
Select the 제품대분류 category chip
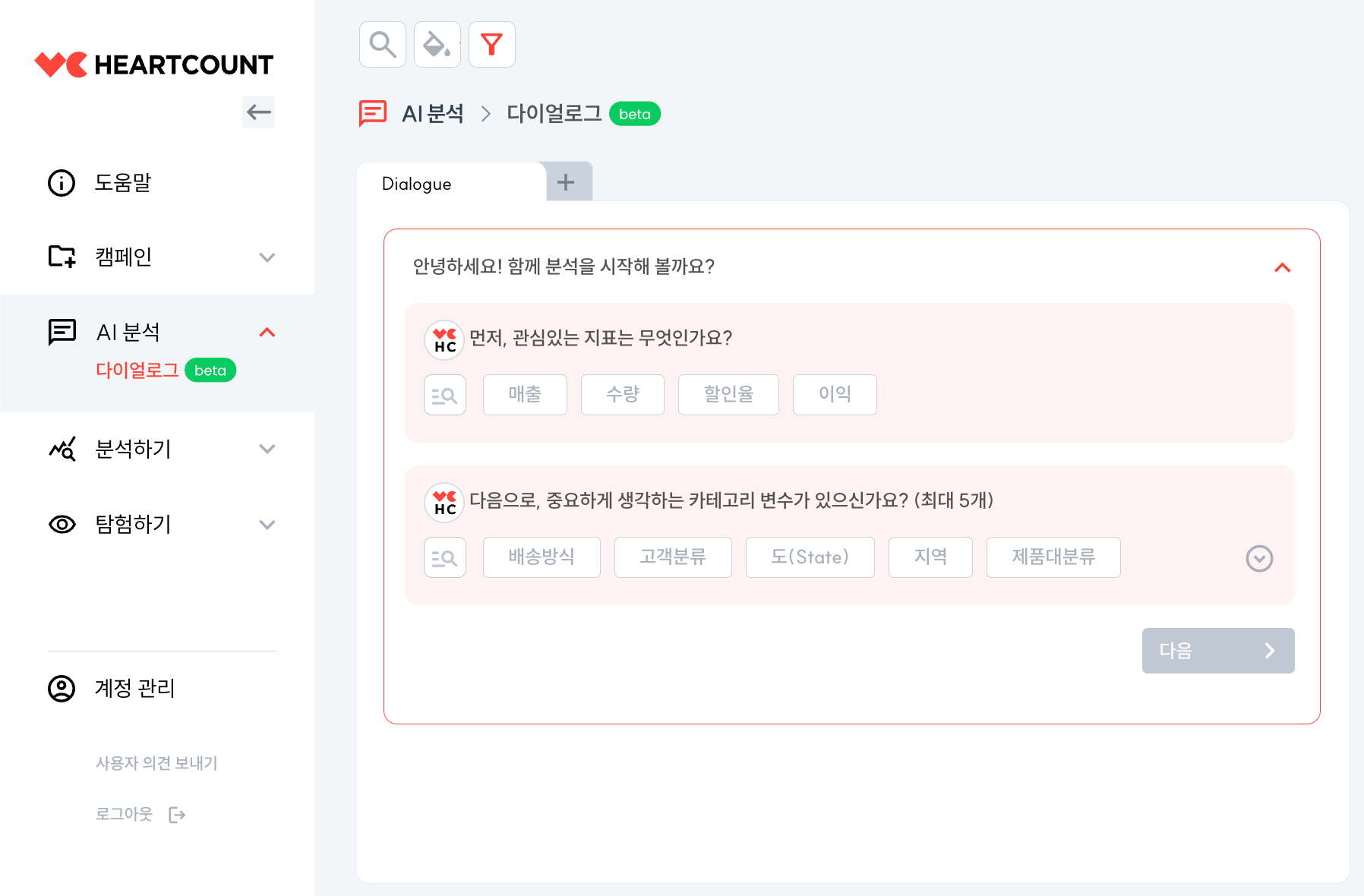(1053, 557)
